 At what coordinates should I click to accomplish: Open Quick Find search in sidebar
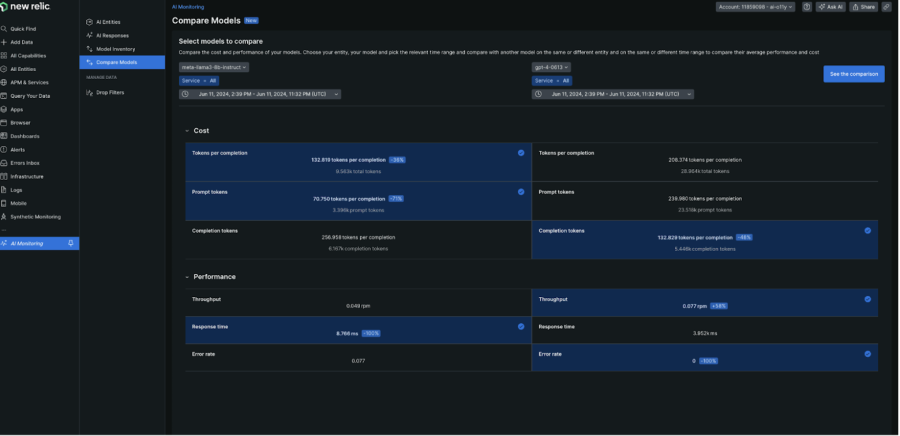(x=23, y=29)
